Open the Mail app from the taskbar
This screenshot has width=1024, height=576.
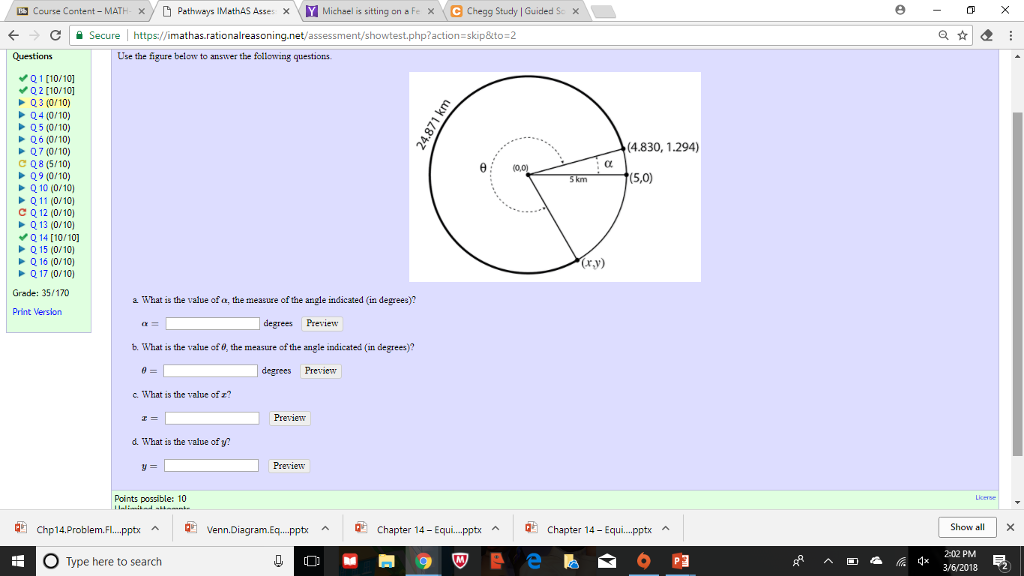(x=607, y=560)
